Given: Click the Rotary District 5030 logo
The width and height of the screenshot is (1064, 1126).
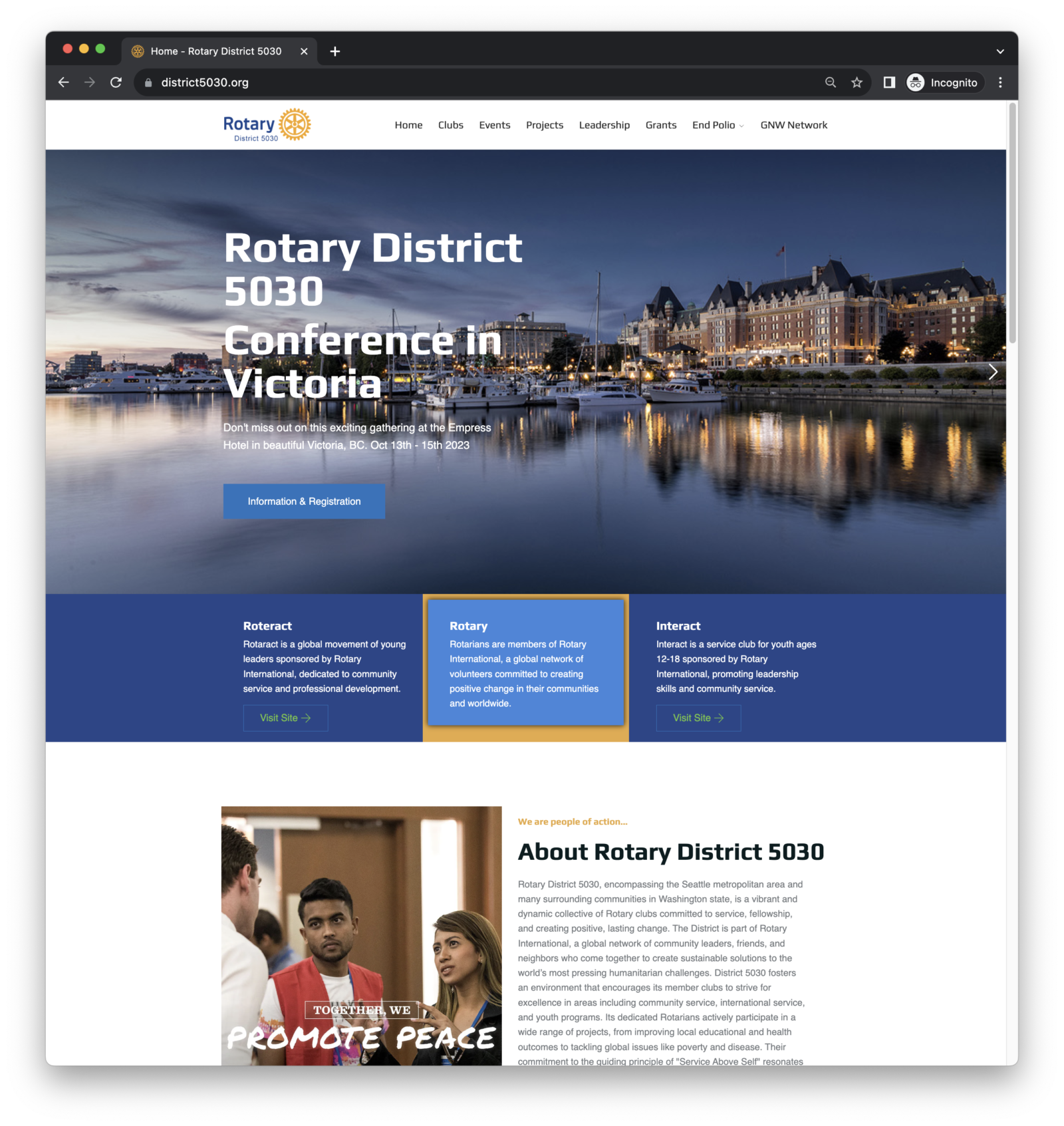Looking at the screenshot, I should (x=267, y=125).
